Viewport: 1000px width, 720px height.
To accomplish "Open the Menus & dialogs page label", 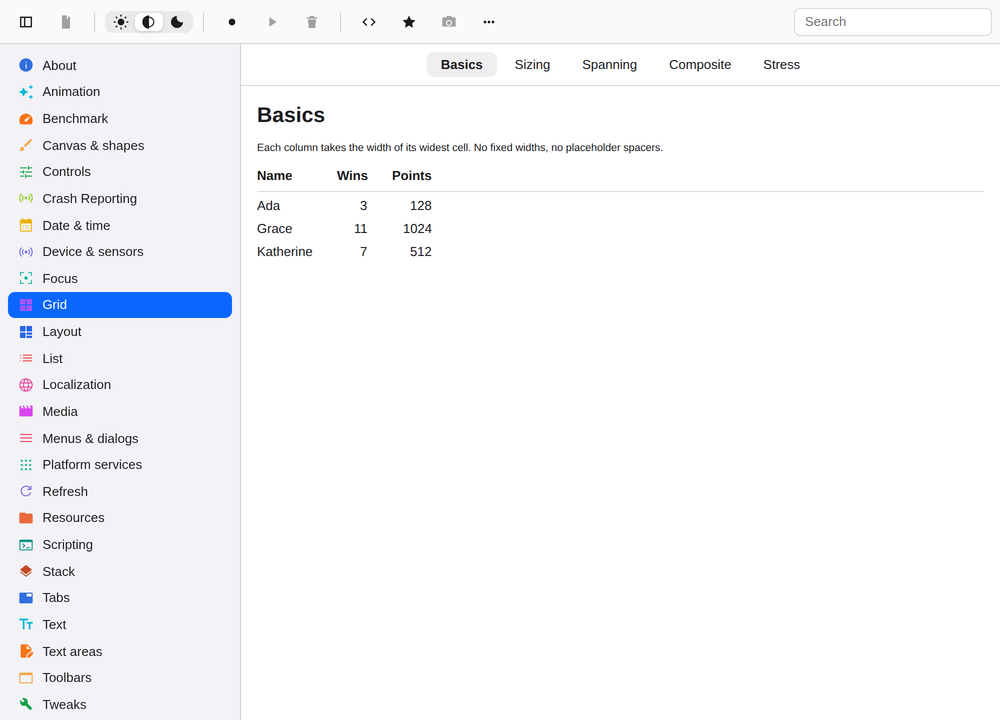I will 91,438.
